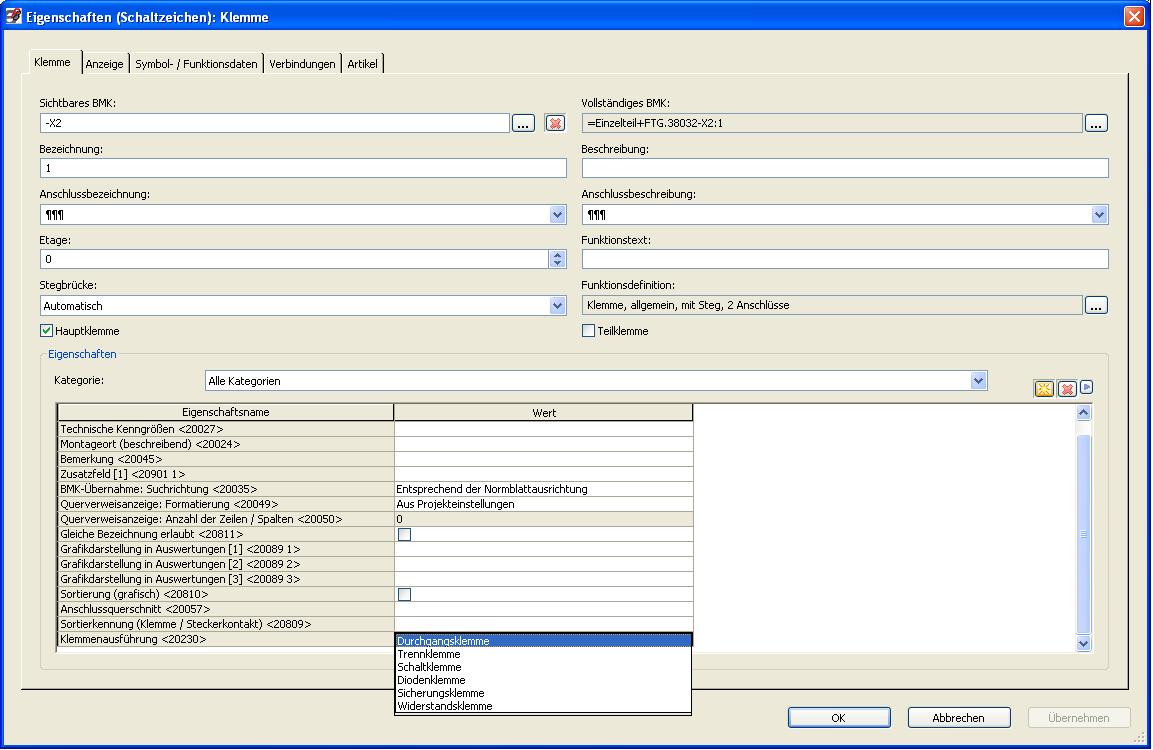Click the new property star icon
This screenshot has width=1153, height=750.
pyautogui.click(x=1044, y=389)
